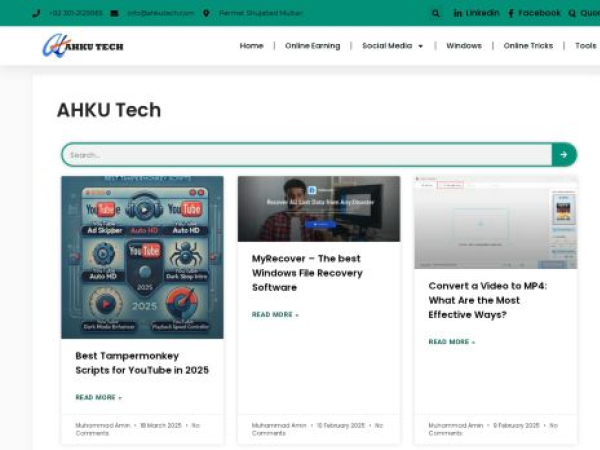Open the Windows menu item

point(464,46)
